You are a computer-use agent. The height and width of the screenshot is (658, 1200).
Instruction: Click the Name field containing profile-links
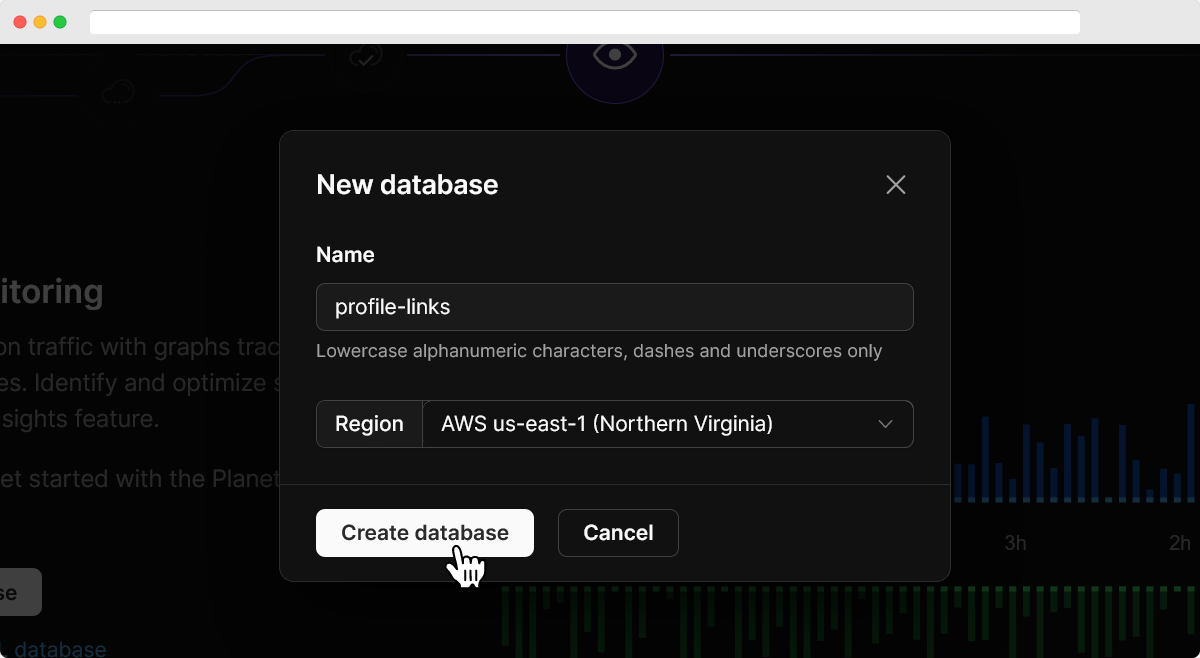click(x=614, y=307)
